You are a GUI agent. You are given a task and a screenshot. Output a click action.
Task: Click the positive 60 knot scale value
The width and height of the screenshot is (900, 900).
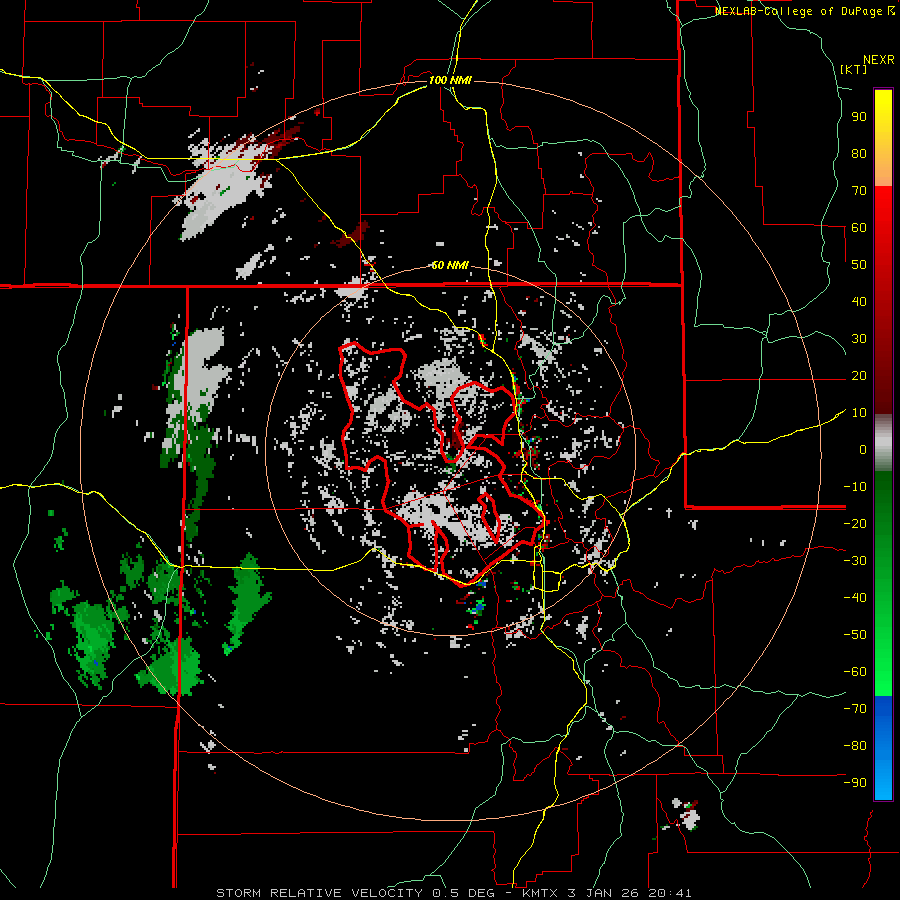click(x=859, y=228)
